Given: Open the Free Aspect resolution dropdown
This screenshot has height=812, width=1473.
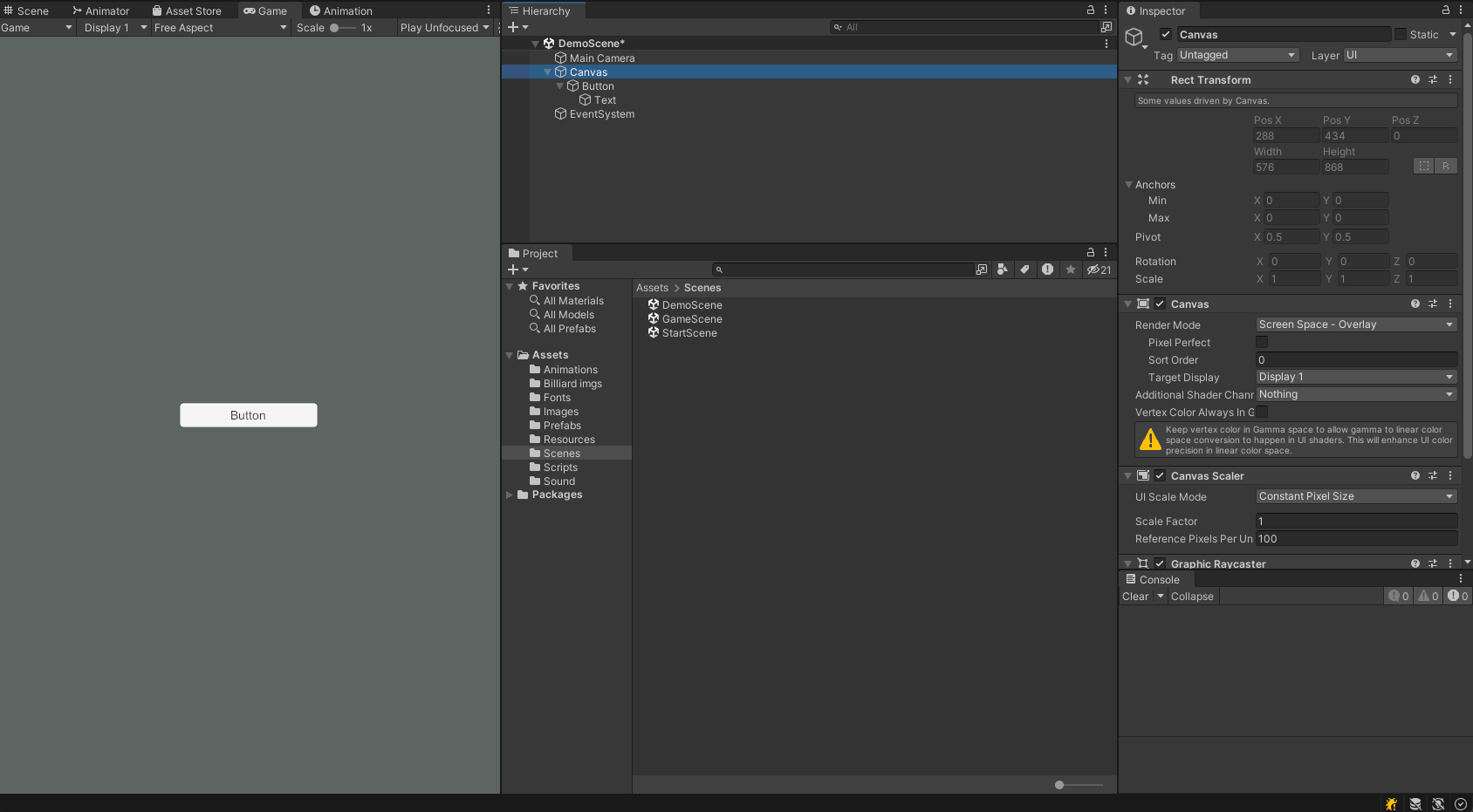Looking at the screenshot, I should (221, 28).
